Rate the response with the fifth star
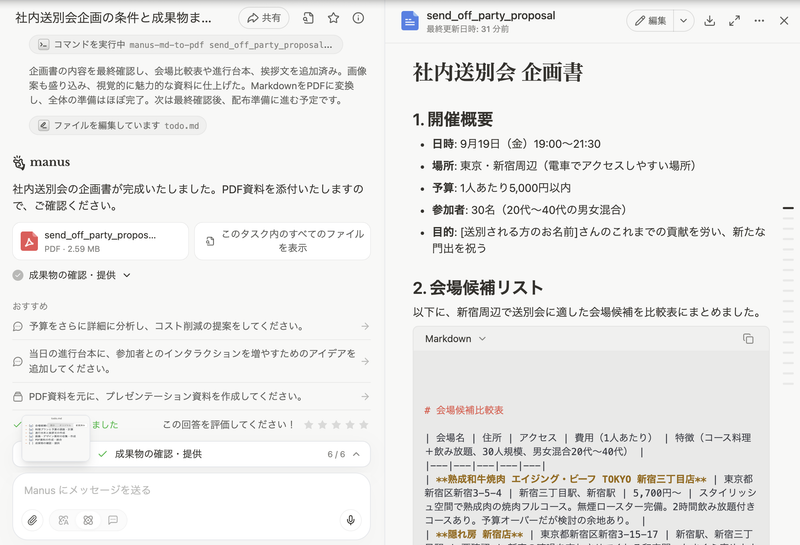The image size is (800, 545). pyautogui.click(x=364, y=425)
